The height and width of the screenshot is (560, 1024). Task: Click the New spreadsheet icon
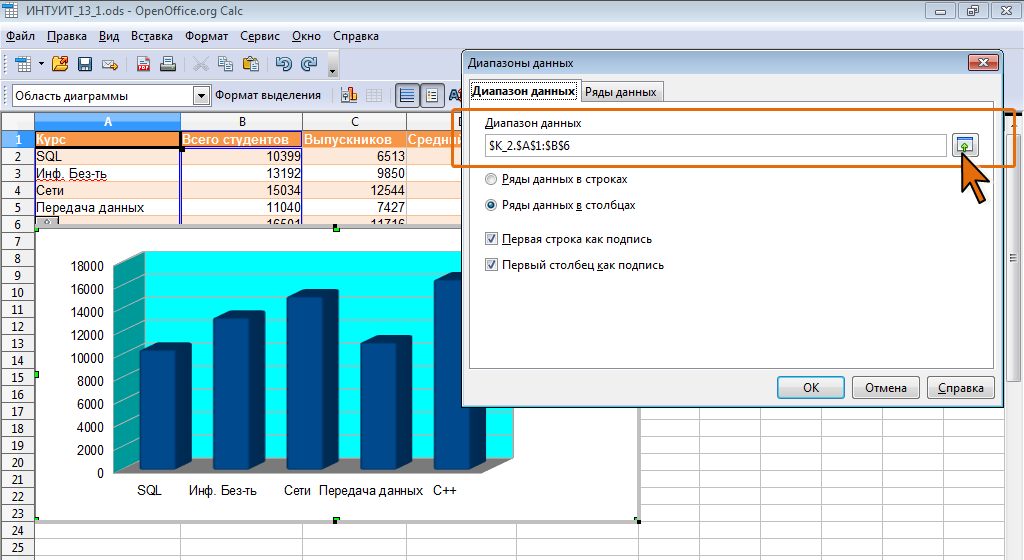click(23, 64)
